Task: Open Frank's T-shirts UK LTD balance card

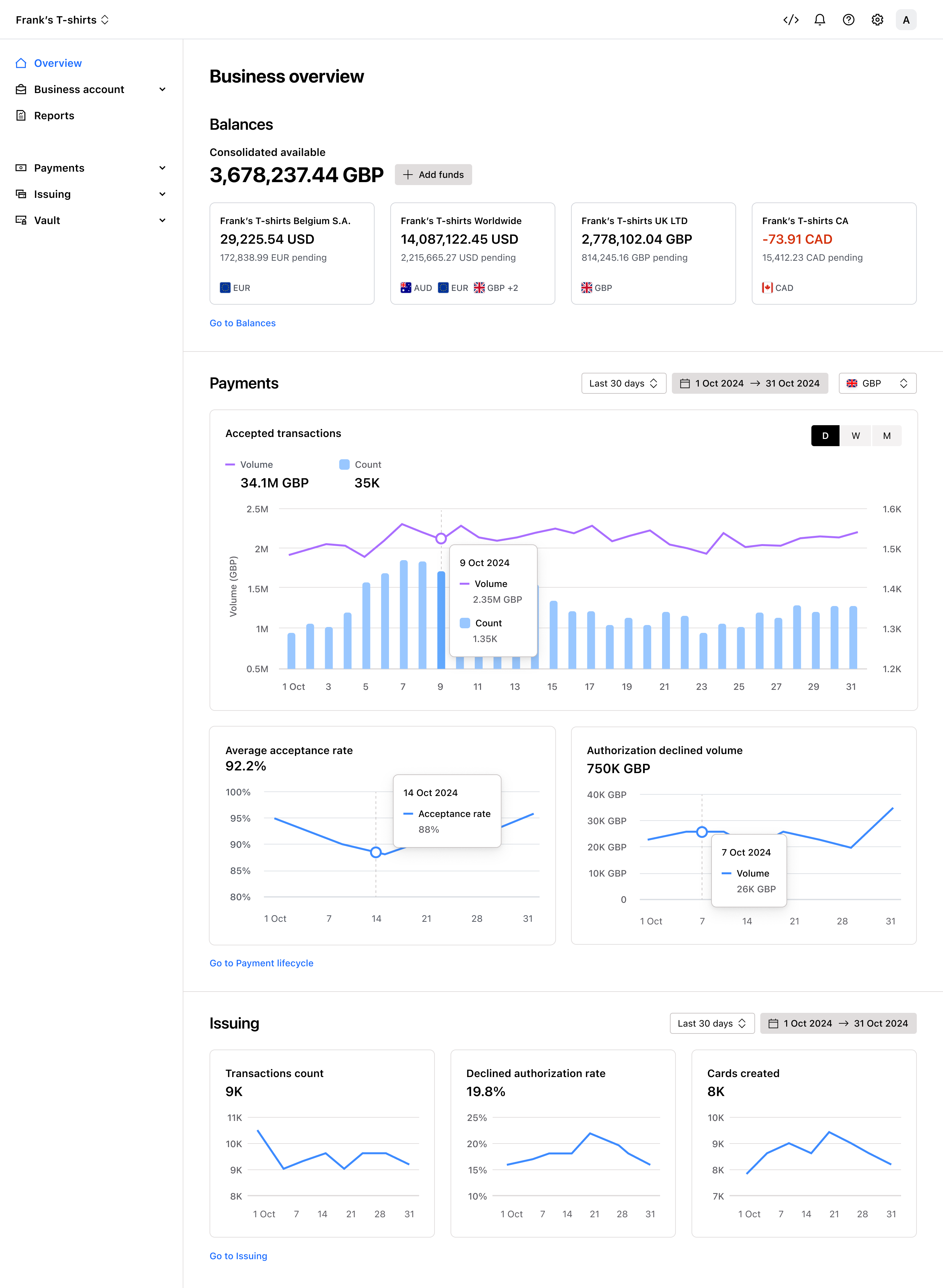Action: click(x=653, y=254)
